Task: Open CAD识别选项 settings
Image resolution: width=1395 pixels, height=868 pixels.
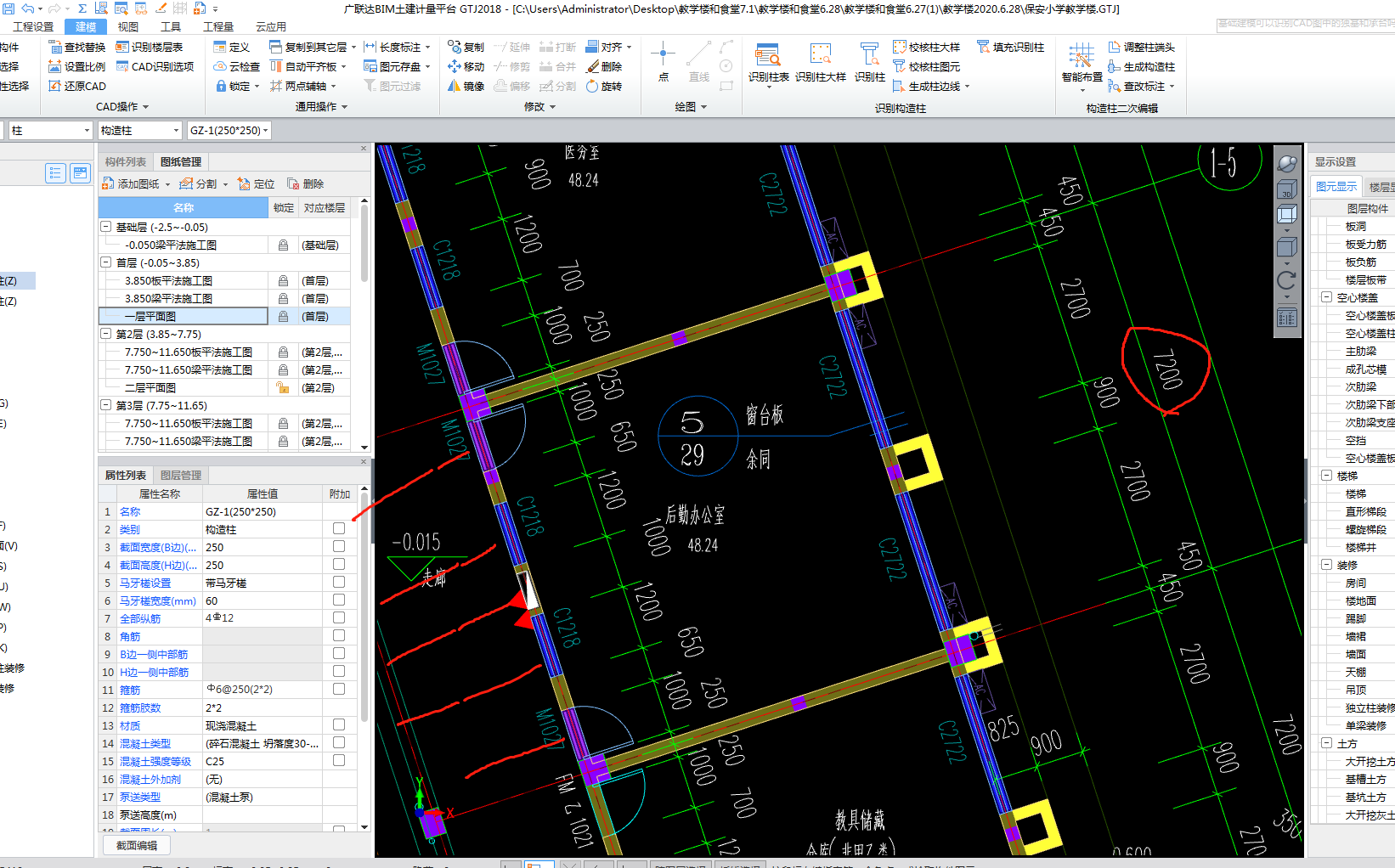Action: (x=155, y=66)
